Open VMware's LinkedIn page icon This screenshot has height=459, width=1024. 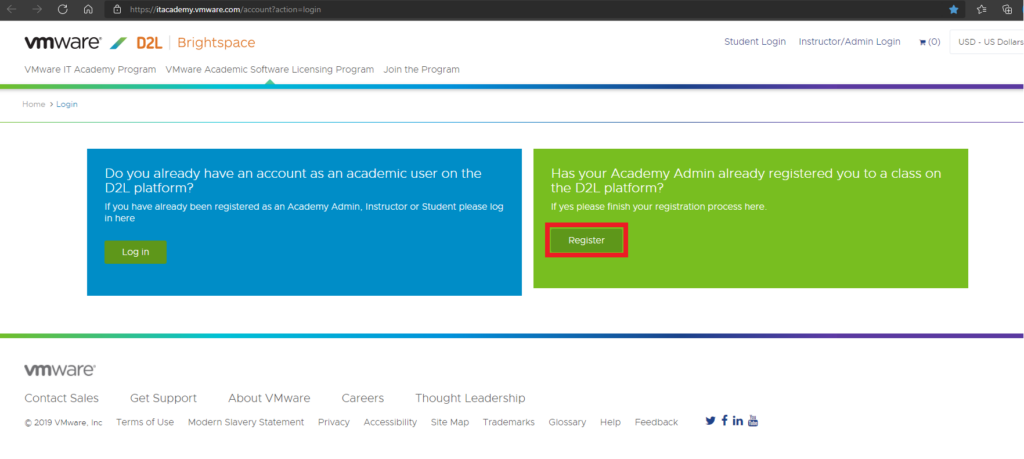[738, 420]
